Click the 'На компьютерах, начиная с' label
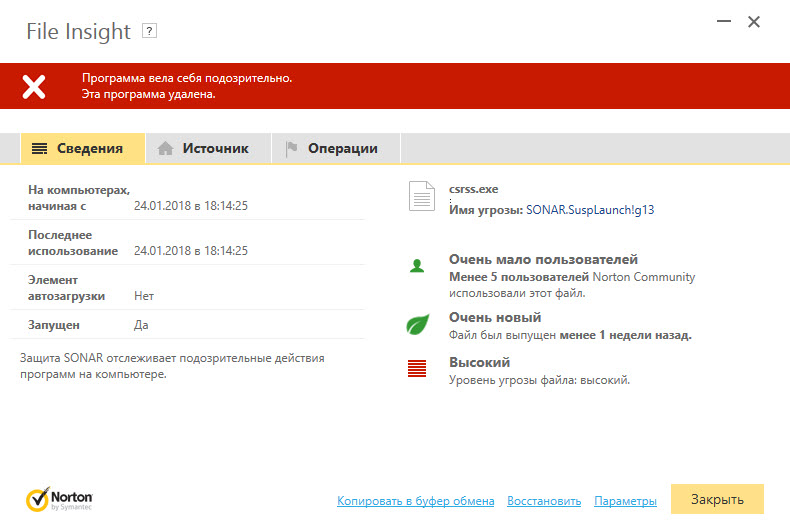 pos(79,198)
